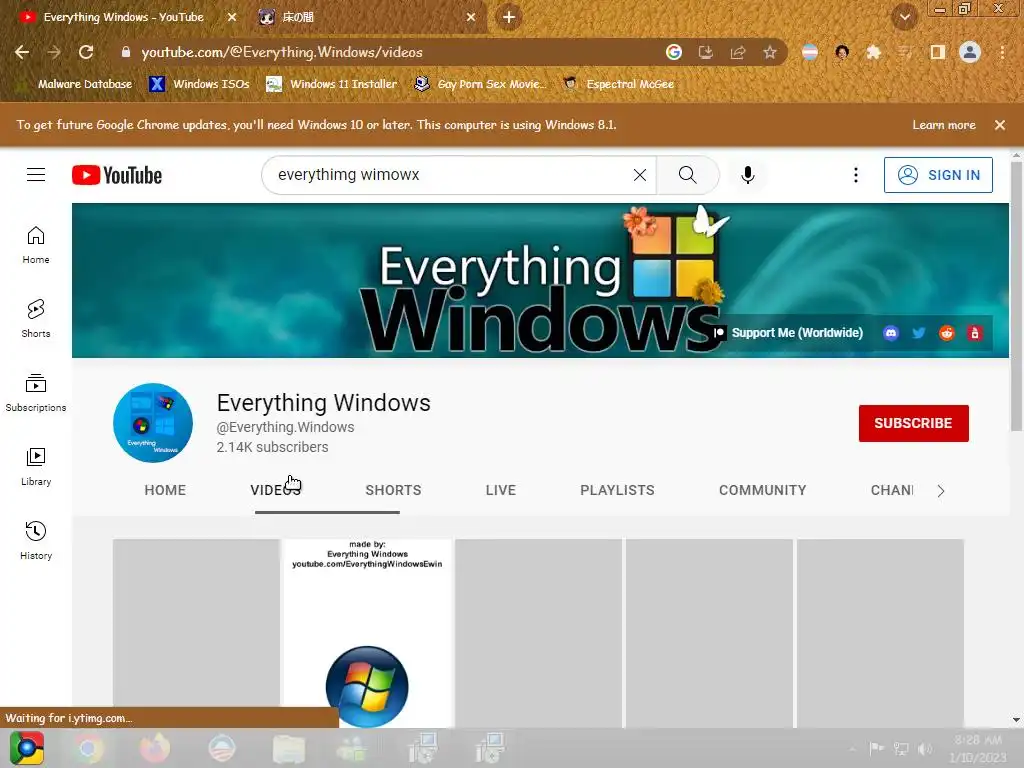Open the Windows 11 Installer bookmark
This screenshot has height=768, width=1024.
click(332, 84)
